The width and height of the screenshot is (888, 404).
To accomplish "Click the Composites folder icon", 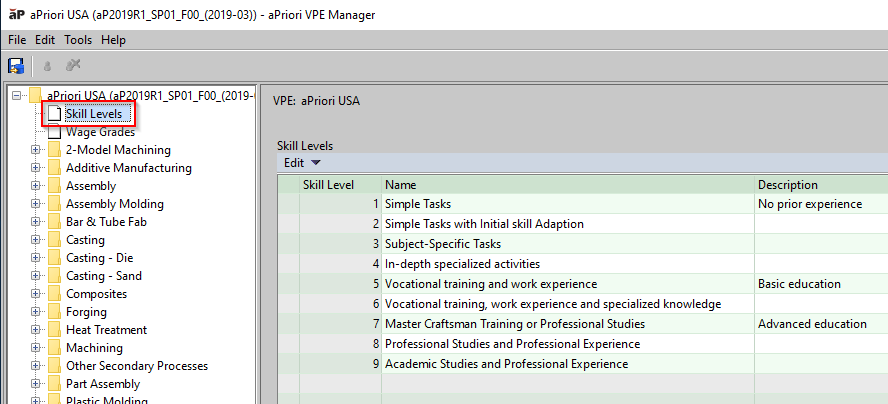I will [54, 294].
